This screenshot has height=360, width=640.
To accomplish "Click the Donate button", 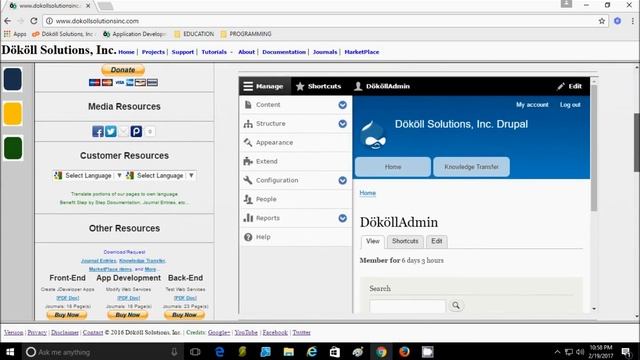I will [x=123, y=70].
